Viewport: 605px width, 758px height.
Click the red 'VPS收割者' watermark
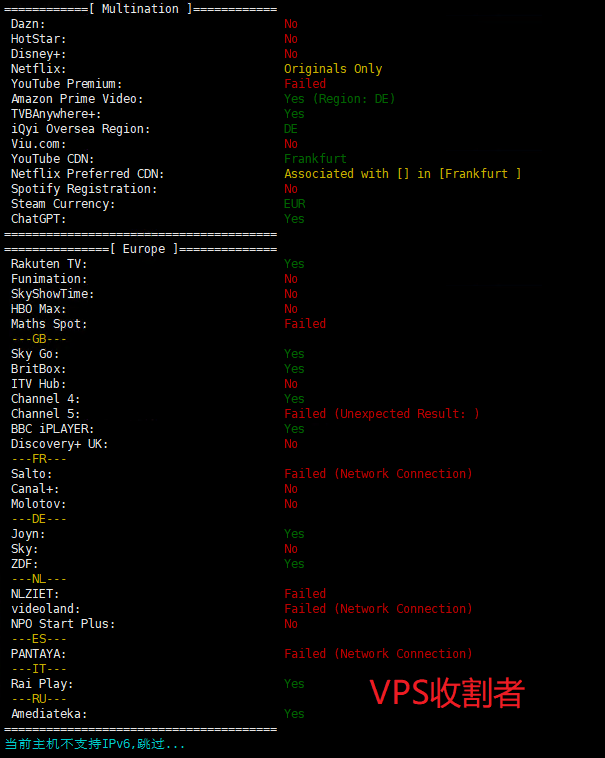click(x=447, y=693)
